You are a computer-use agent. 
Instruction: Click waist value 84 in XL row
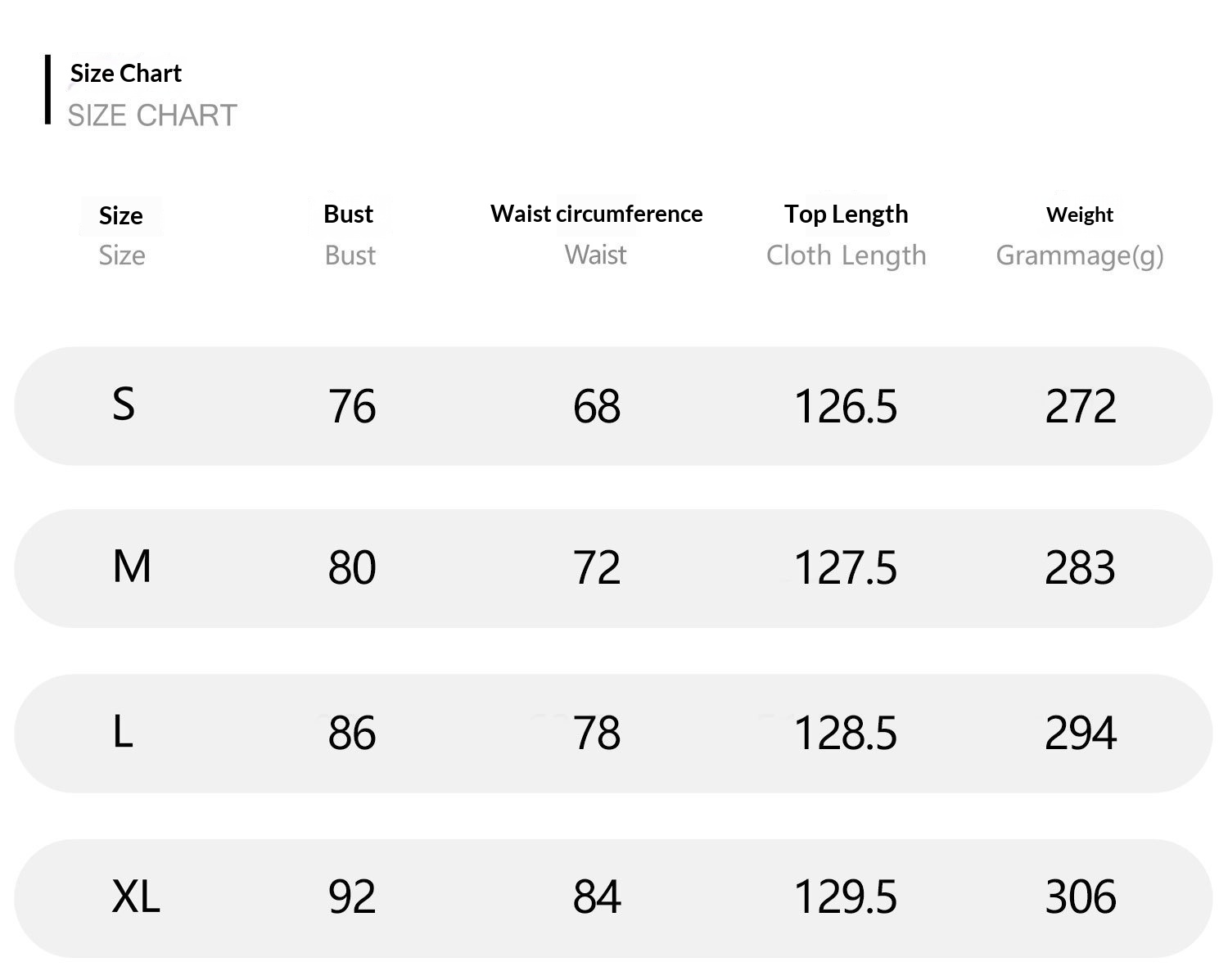click(597, 897)
